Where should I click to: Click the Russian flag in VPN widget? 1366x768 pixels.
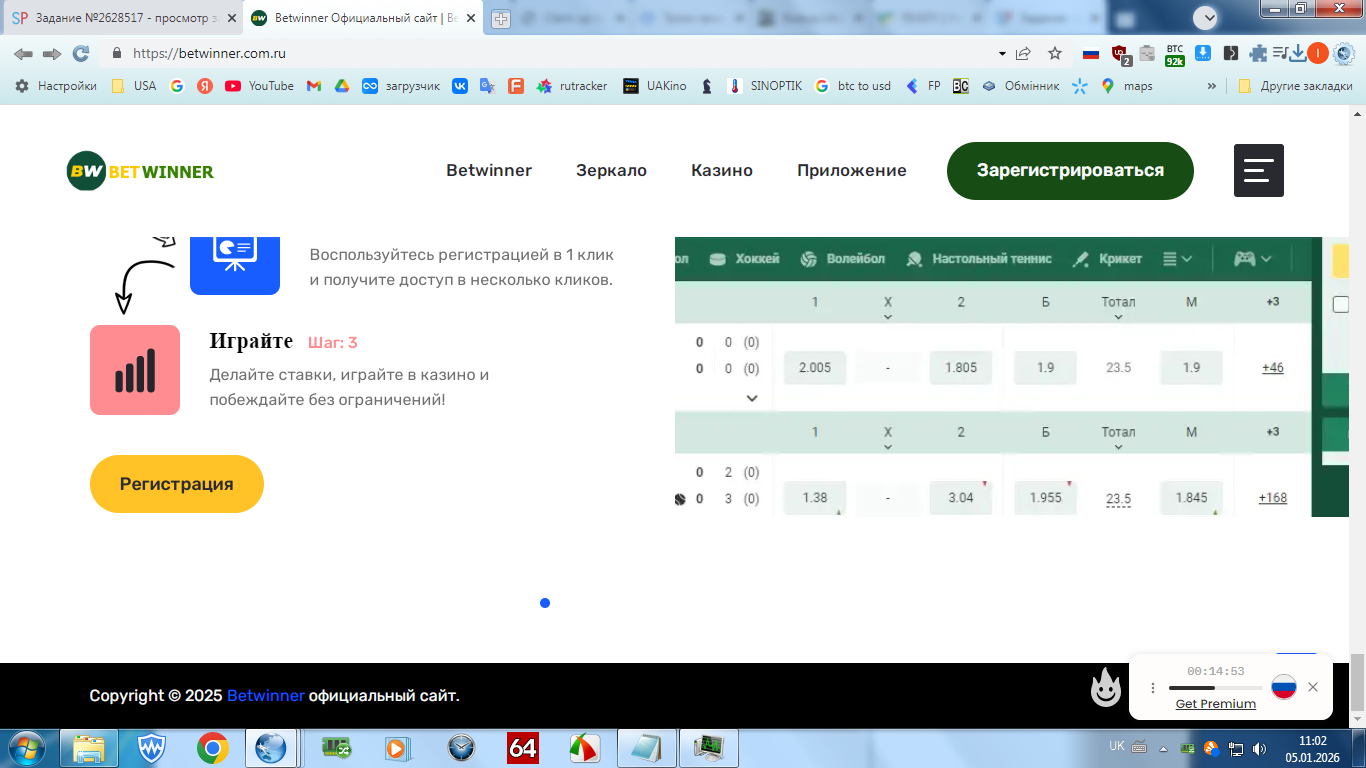[x=1284, y=687]
